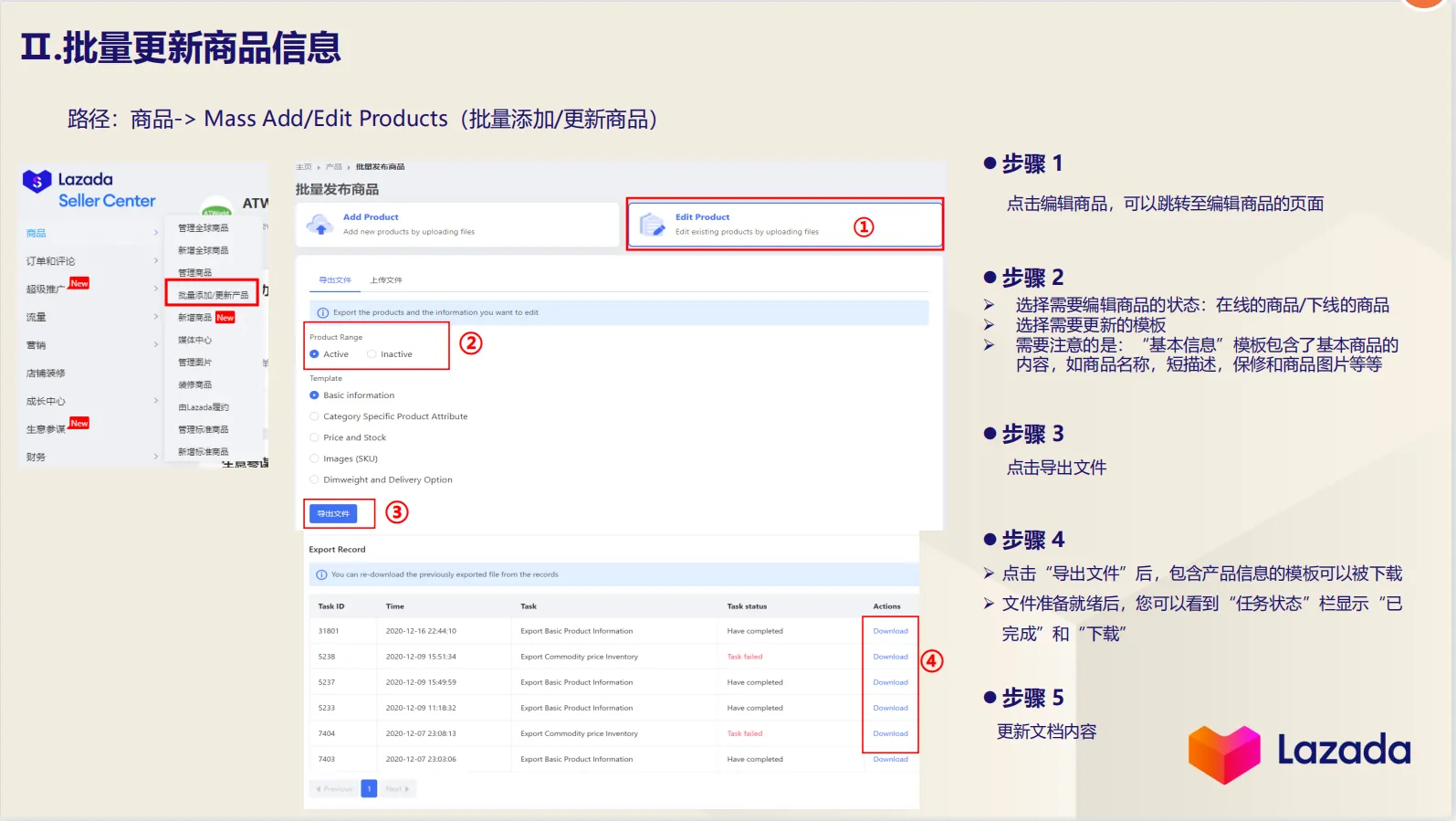Screen dimensions: 1456x821
Task: Open 新增全球商品 in the submenu
Action: point(204,250)
